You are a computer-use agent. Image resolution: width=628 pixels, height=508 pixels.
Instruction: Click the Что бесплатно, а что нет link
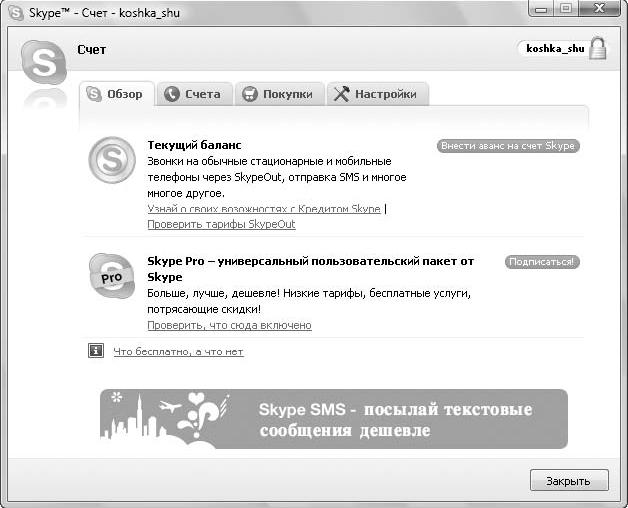coord(178,352)
